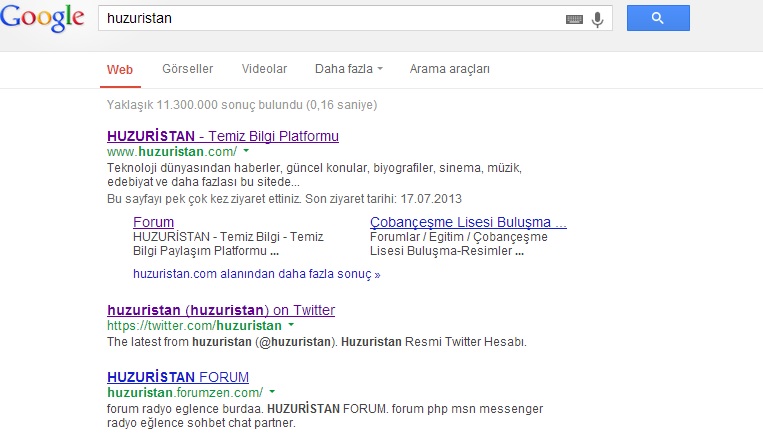Select the Web tab
This screenshot has height=443, width=763.
coord(120,70)
